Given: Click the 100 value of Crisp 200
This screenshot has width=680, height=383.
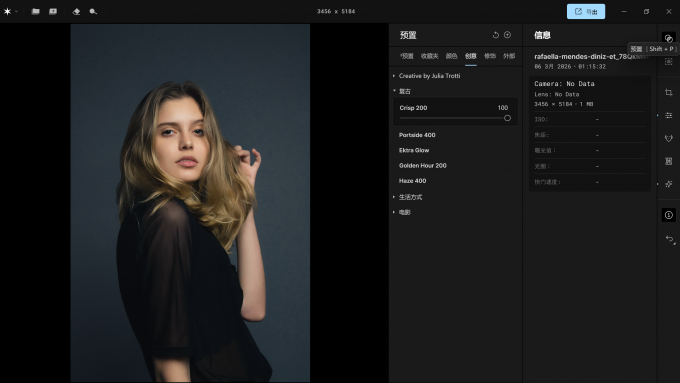Looking at the screenshot, I should (503, 108).
